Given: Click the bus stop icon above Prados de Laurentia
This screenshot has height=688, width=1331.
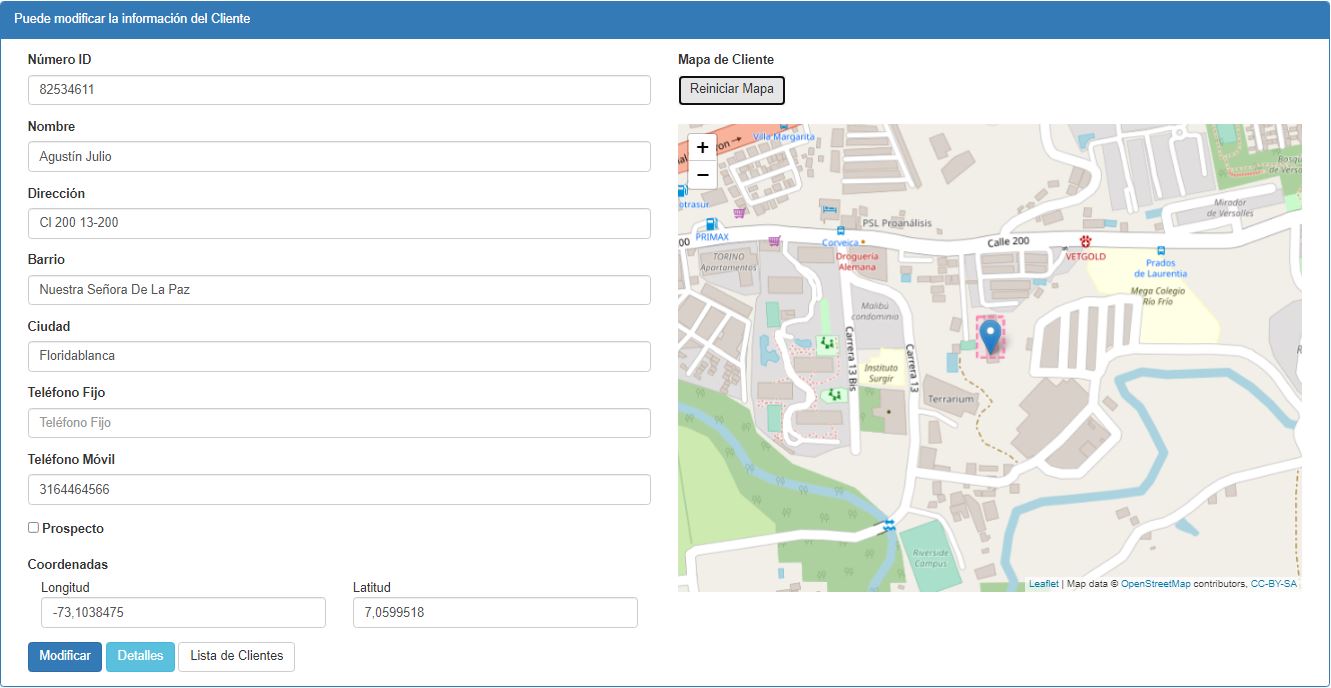Looking at the screenshot, I should coord(1160,250).
